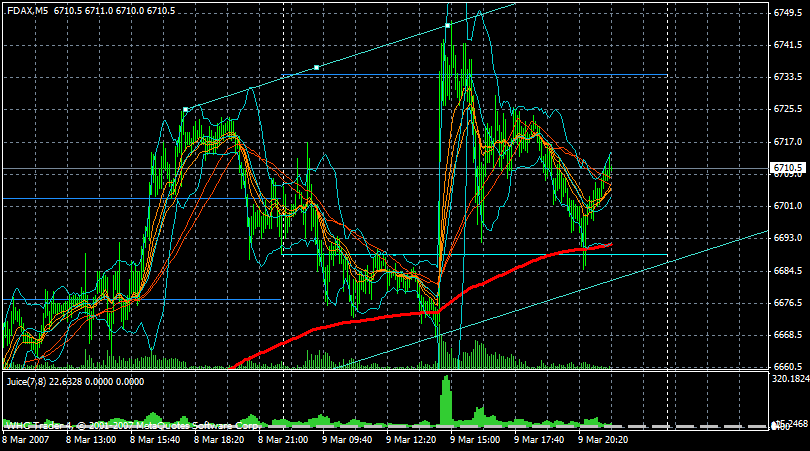Click the 6693.0 price scale label
Screen dimensions: 810x451
pyautogui.click(x=788, y=238)
